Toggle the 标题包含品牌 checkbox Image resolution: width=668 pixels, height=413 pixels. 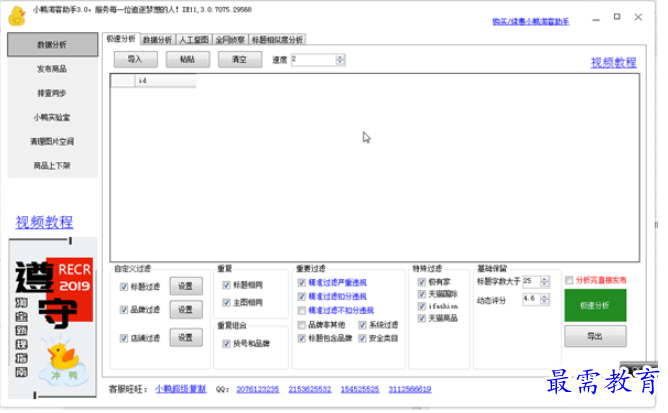point(302,338)
